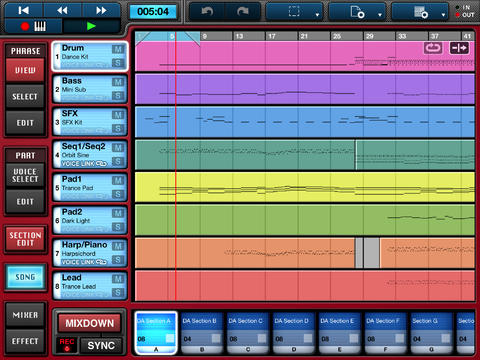The width and height of the screenshot is (480, 360).
Task: Click the MIXDOWN button
Action: [89, 323]
